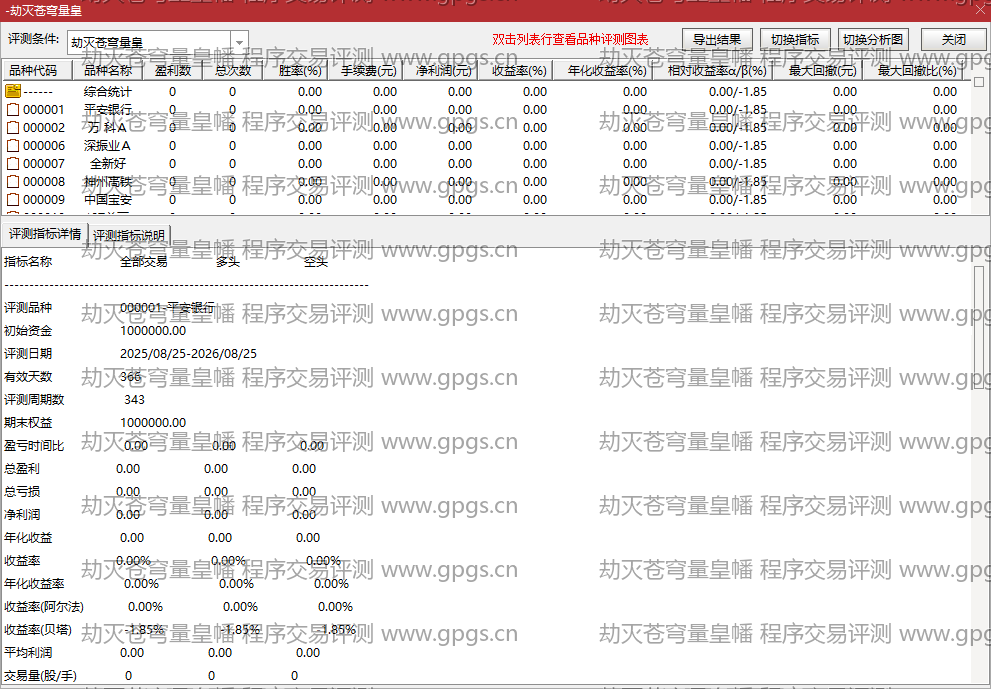Open the 评测指标详情 tab
Image resolution: width=991 pixels, height=689 pixels.
45,234
